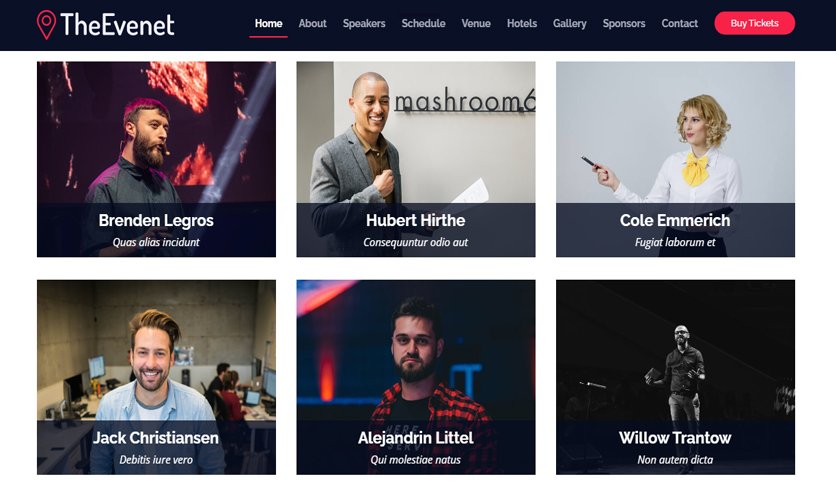View Jack Christiansen speaker card
Screen dimensions: 836x484
point(156,377)
